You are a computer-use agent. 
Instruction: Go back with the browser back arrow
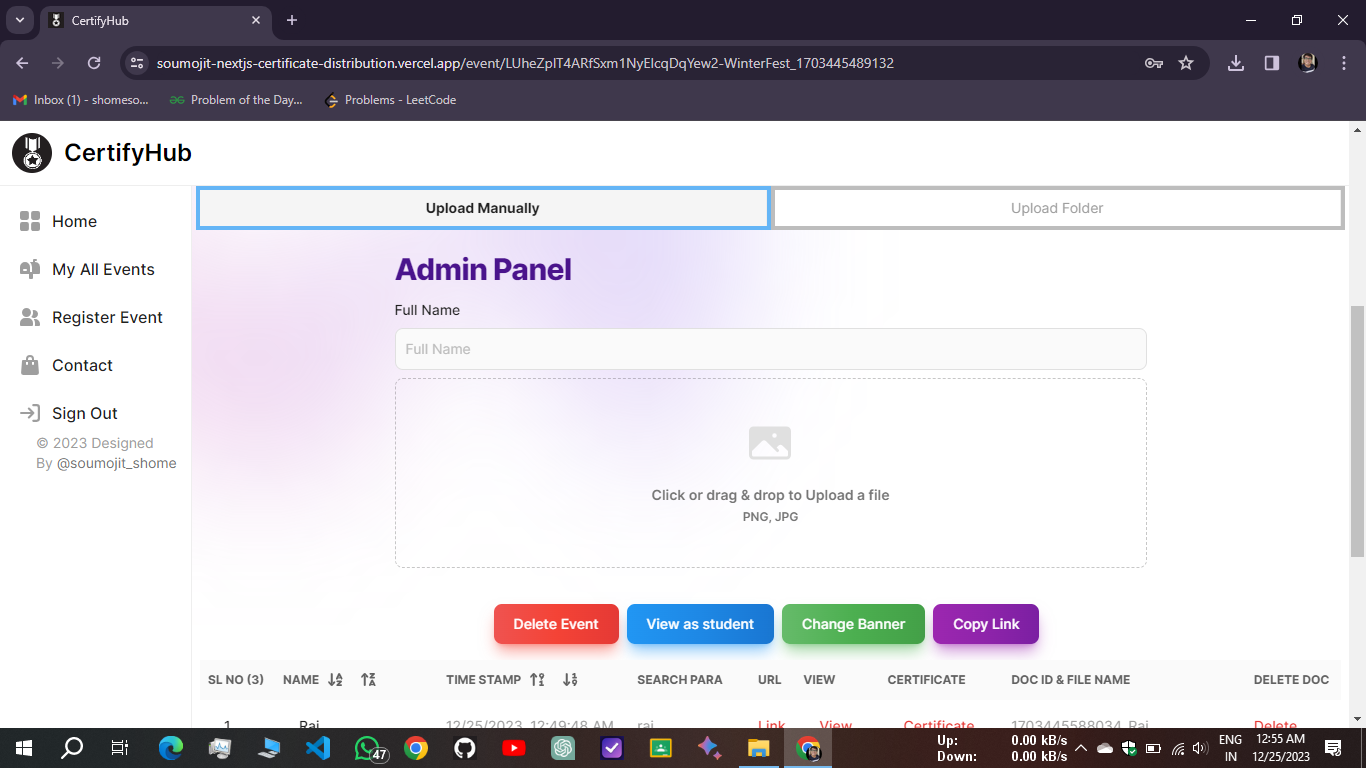pyautogui.click(x=22, y=63)
